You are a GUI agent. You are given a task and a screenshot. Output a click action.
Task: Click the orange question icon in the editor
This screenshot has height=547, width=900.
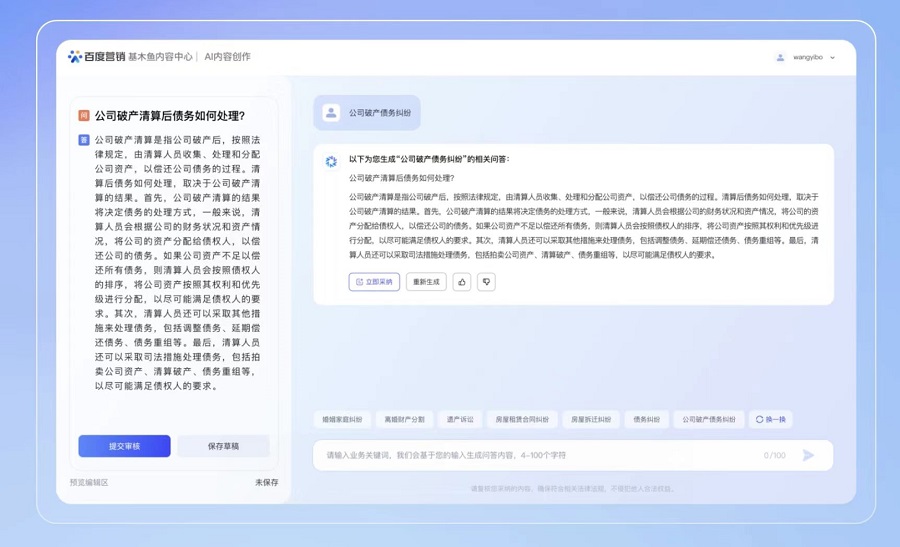[84, 116]
